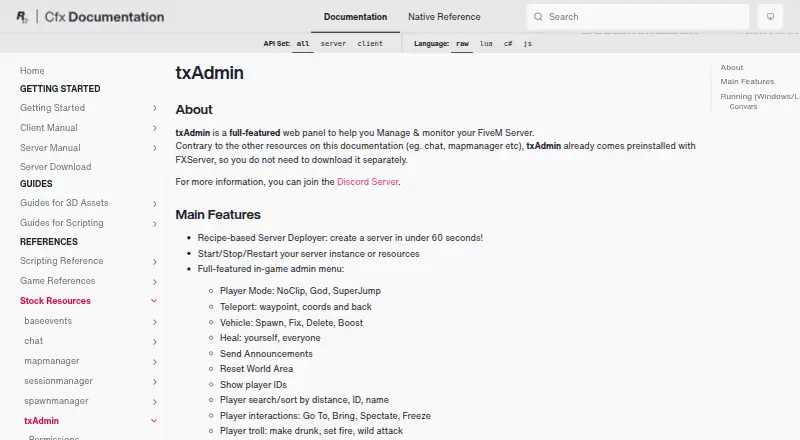Open Stock Resources section link
The width and height of the screenshot is (800, 440).
[x=55, y=301]
